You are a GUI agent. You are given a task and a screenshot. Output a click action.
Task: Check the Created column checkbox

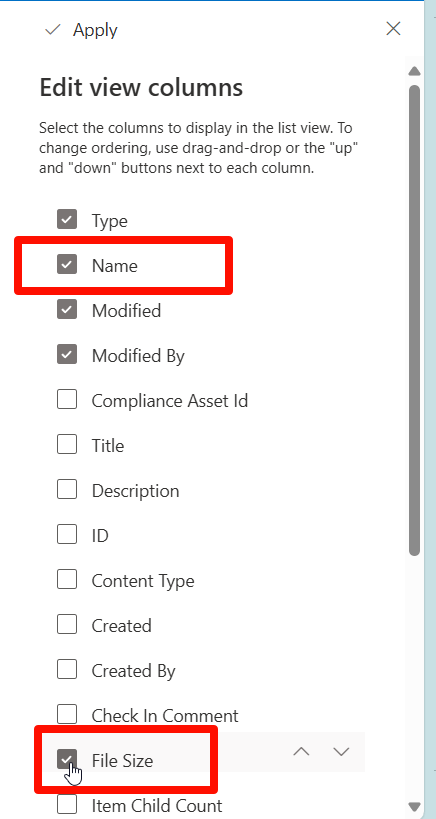tap(67, 625)
